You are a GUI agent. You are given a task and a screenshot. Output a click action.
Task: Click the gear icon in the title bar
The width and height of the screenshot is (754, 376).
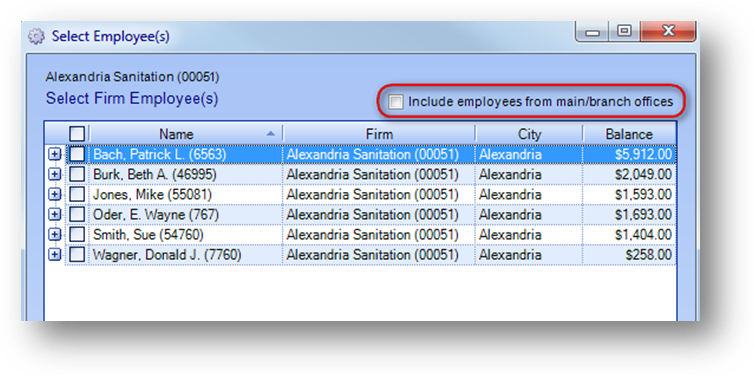pos(36,37)
